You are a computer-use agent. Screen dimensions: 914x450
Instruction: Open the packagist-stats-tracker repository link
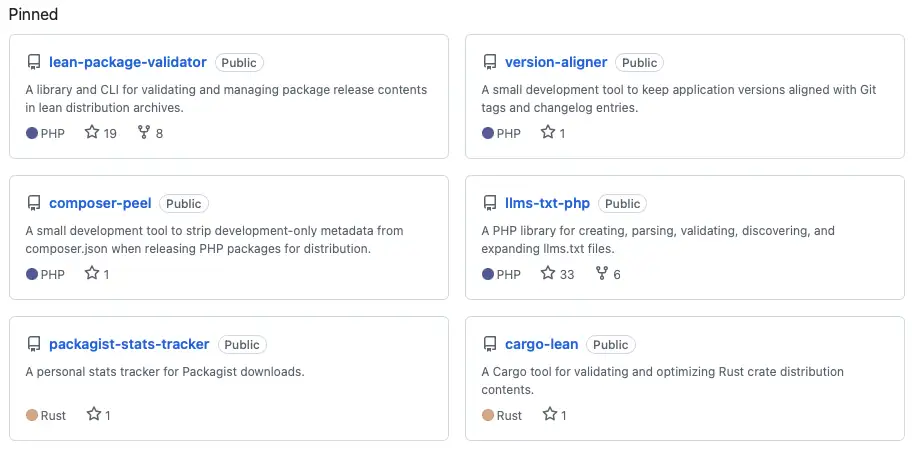(x=129, y=344)
